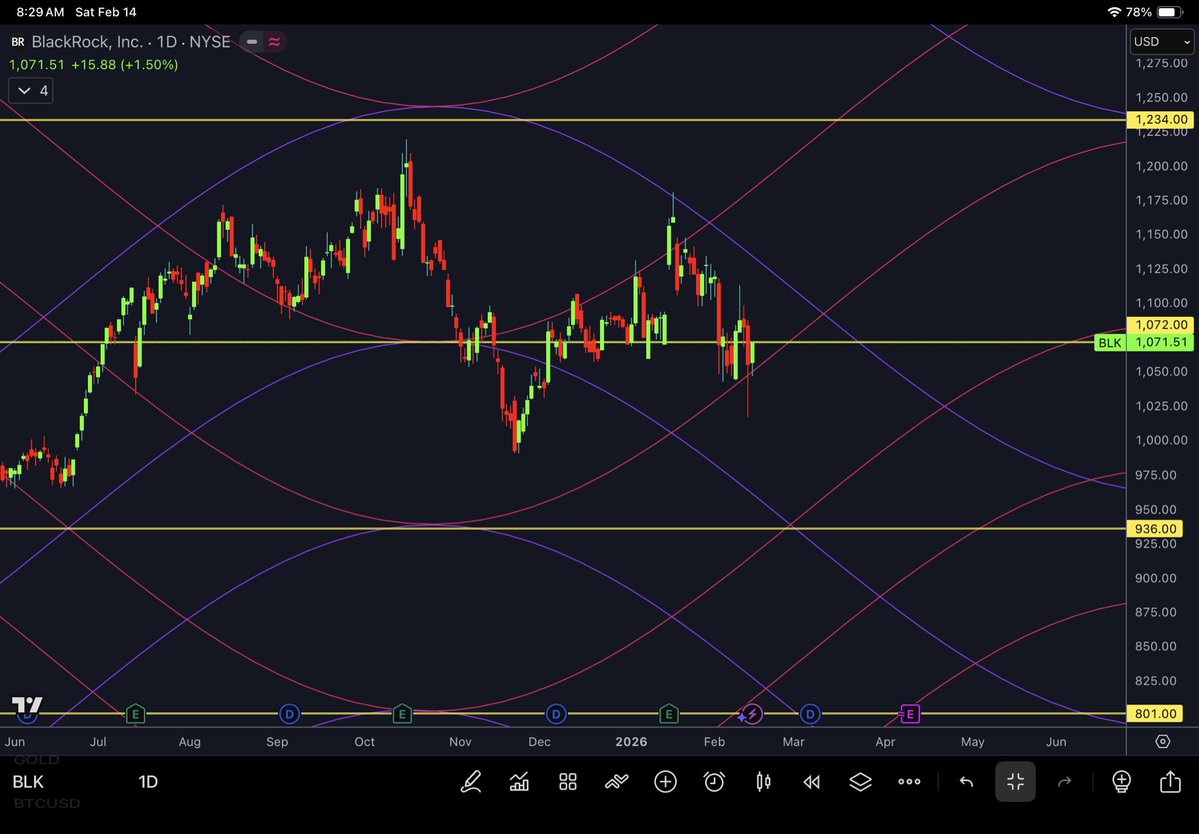Image resolution: width=1199 pixels, height=834 pixels.
Task: Tap the December dividend D marker
Action: [556, 714]
